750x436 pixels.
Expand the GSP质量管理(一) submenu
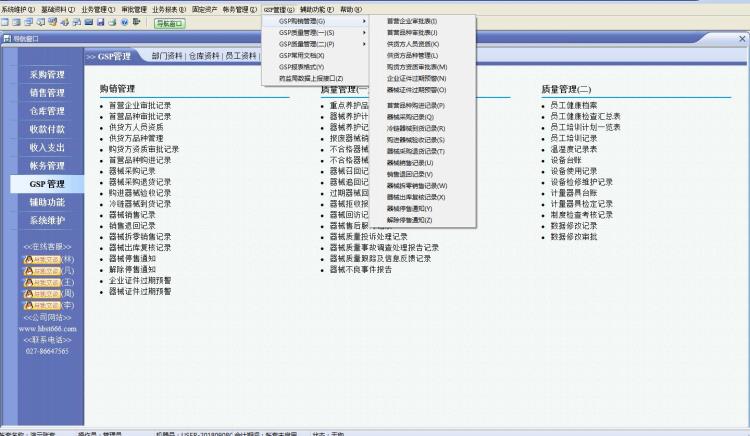[x=316, y=33]
